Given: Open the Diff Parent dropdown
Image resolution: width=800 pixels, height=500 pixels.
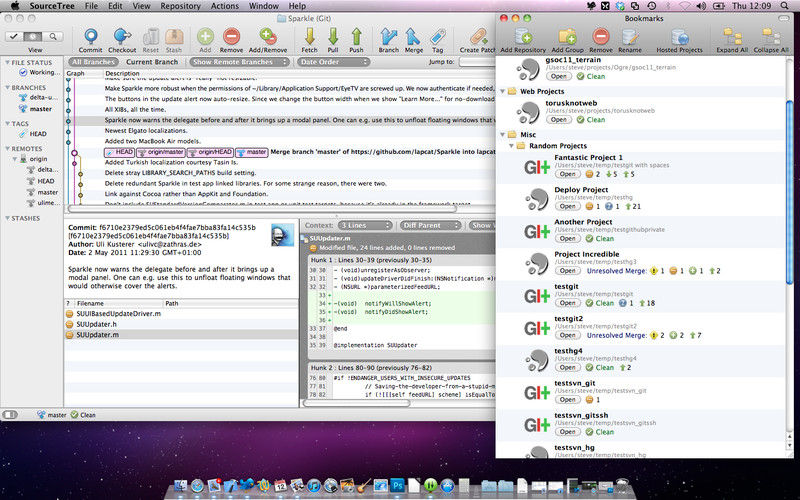Looking at the screenshot, I should 431,225.
